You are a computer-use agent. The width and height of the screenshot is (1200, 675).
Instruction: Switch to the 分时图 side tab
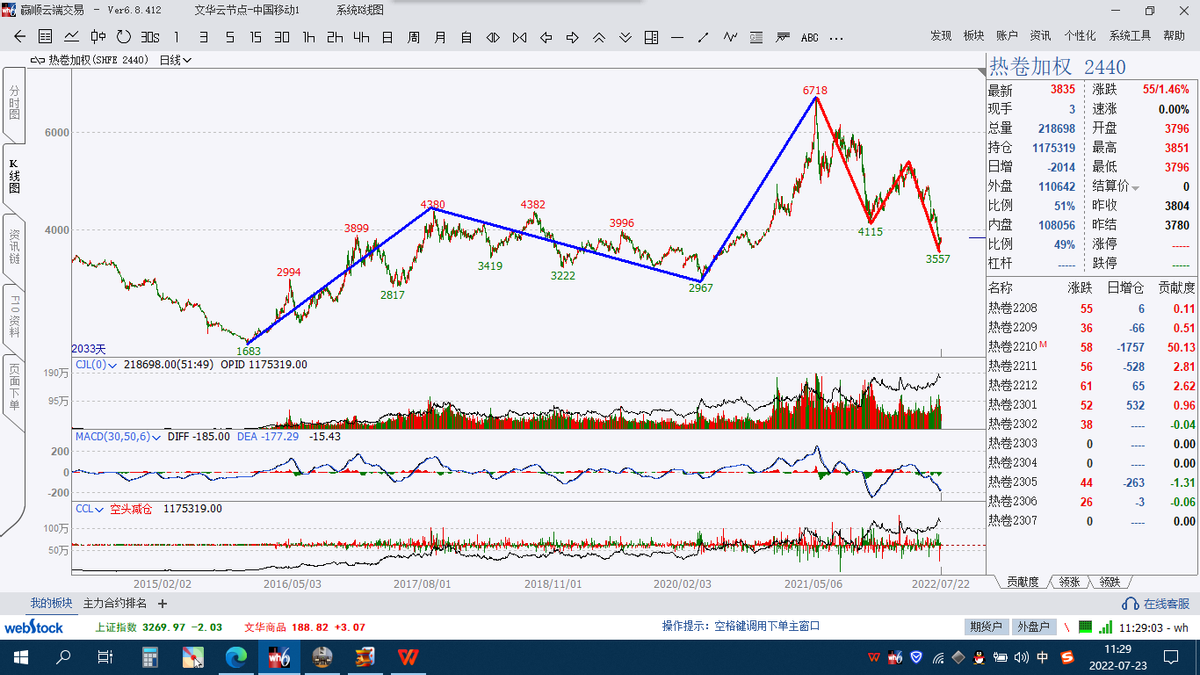pos(13,103)
